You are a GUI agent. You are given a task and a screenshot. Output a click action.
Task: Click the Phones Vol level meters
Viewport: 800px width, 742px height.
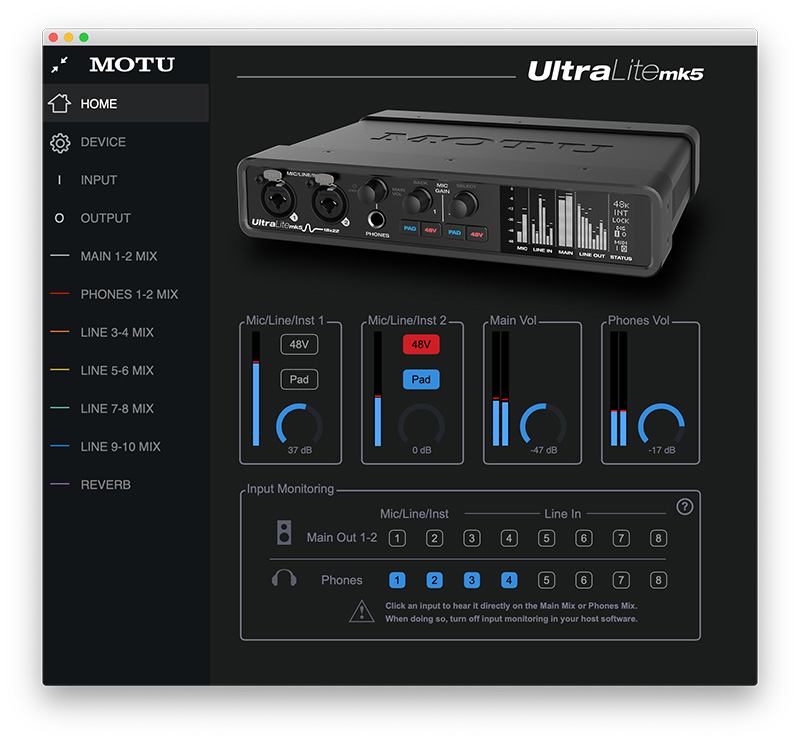(618, 389)
